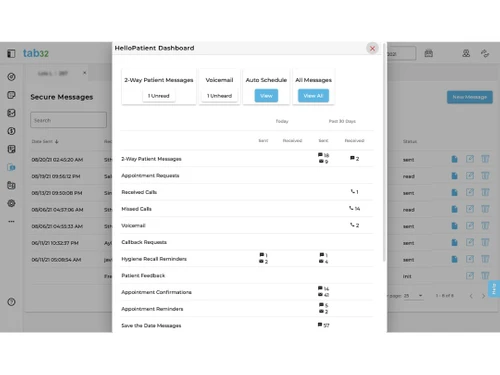Click the tab32 logo
500x375 pixels.
point(36,53)
